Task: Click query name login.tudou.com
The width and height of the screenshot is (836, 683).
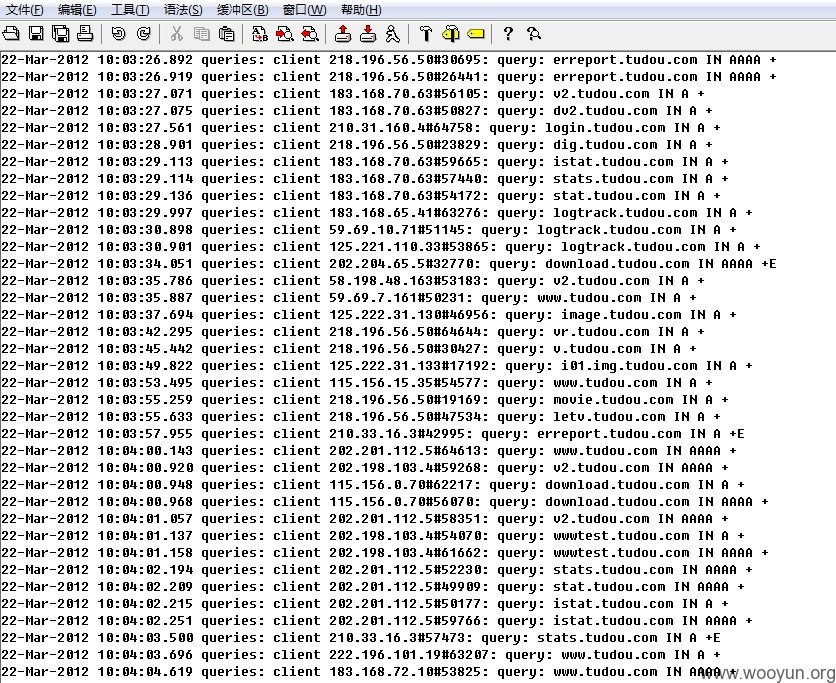Action: [605, 128]
